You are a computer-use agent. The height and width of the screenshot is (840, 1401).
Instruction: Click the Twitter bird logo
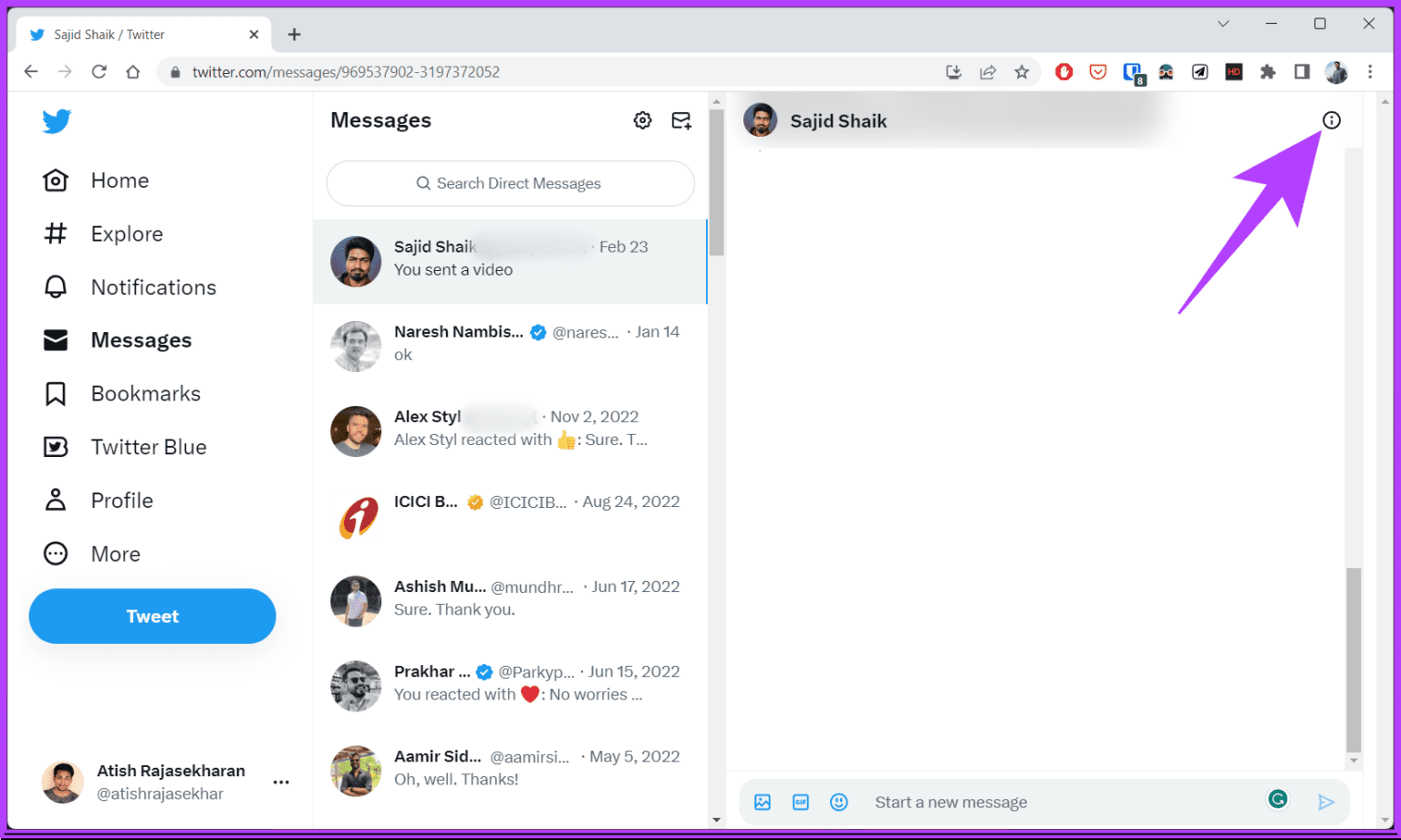(x=57, y=120)
